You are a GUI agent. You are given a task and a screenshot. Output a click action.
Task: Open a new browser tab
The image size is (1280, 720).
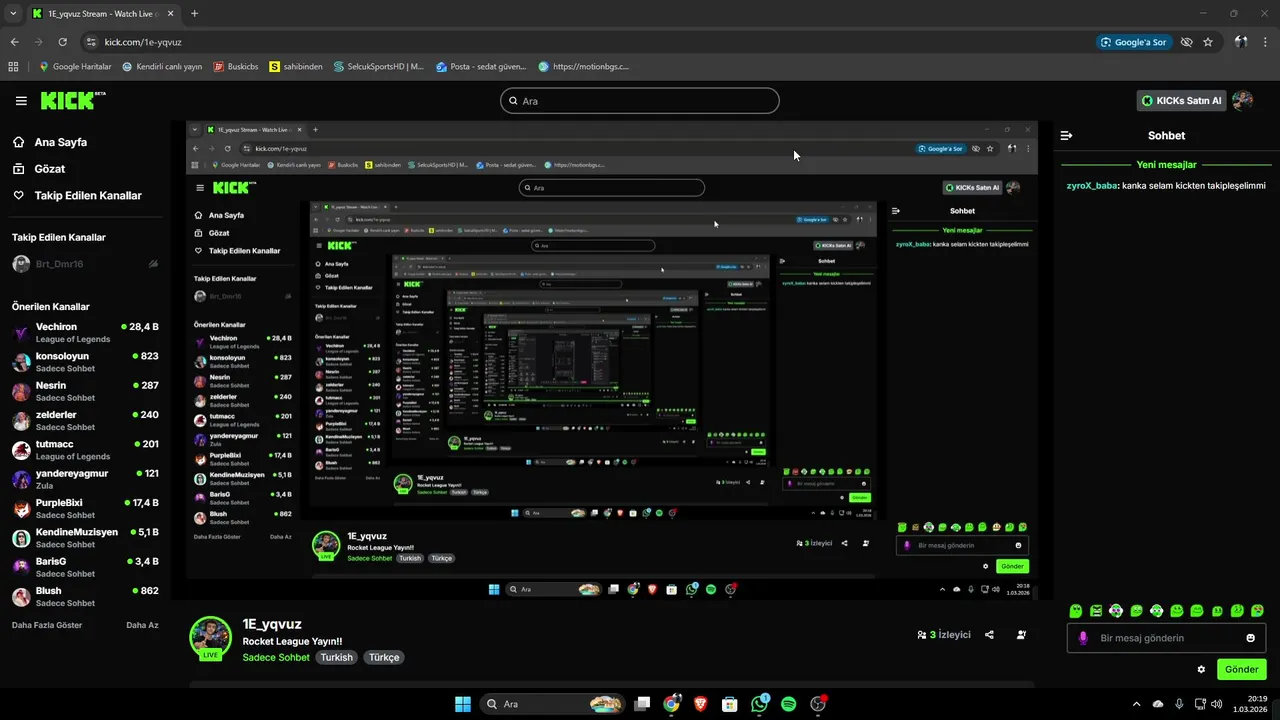click(194, 14)
